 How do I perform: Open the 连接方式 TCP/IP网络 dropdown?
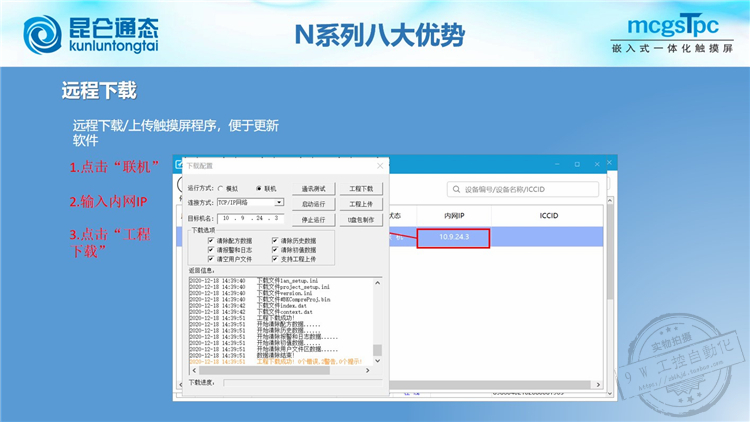pos(279,202)
